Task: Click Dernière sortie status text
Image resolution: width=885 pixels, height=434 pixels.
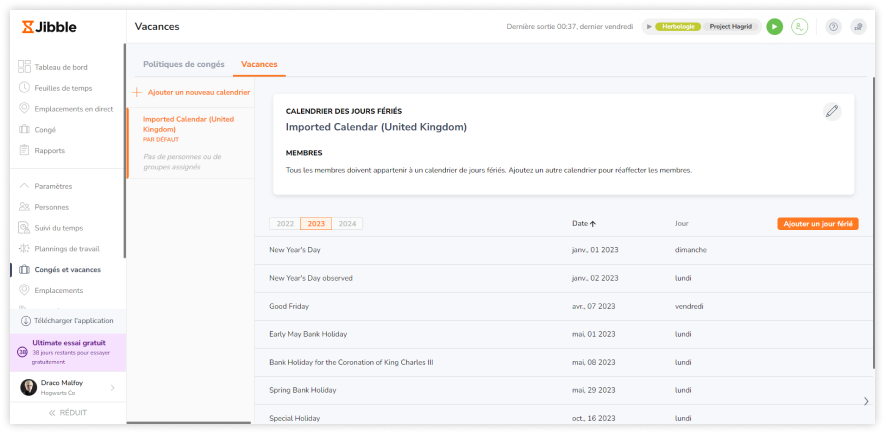Action: (x=569, y=27)
